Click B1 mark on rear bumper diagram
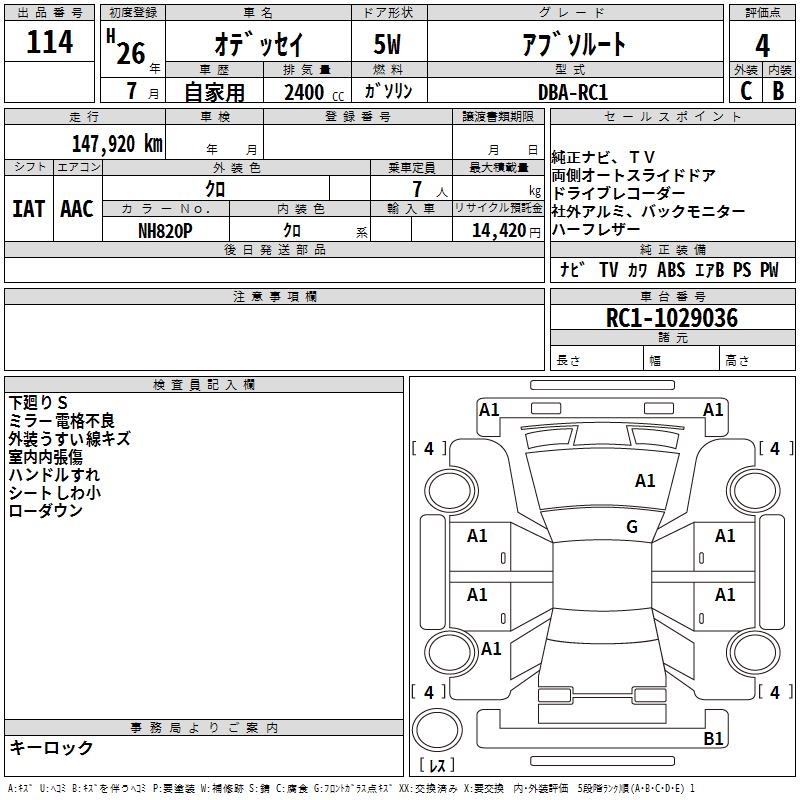Screen dimensions: 800x800 713,738
